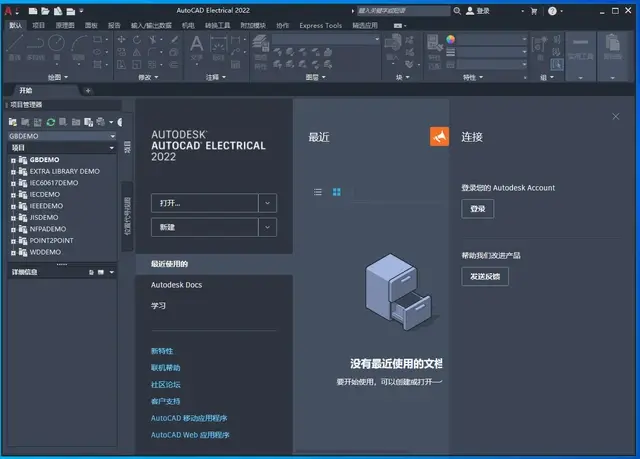Click the 登录 sign-in button under Autodesk Account

tap(478, 209)
